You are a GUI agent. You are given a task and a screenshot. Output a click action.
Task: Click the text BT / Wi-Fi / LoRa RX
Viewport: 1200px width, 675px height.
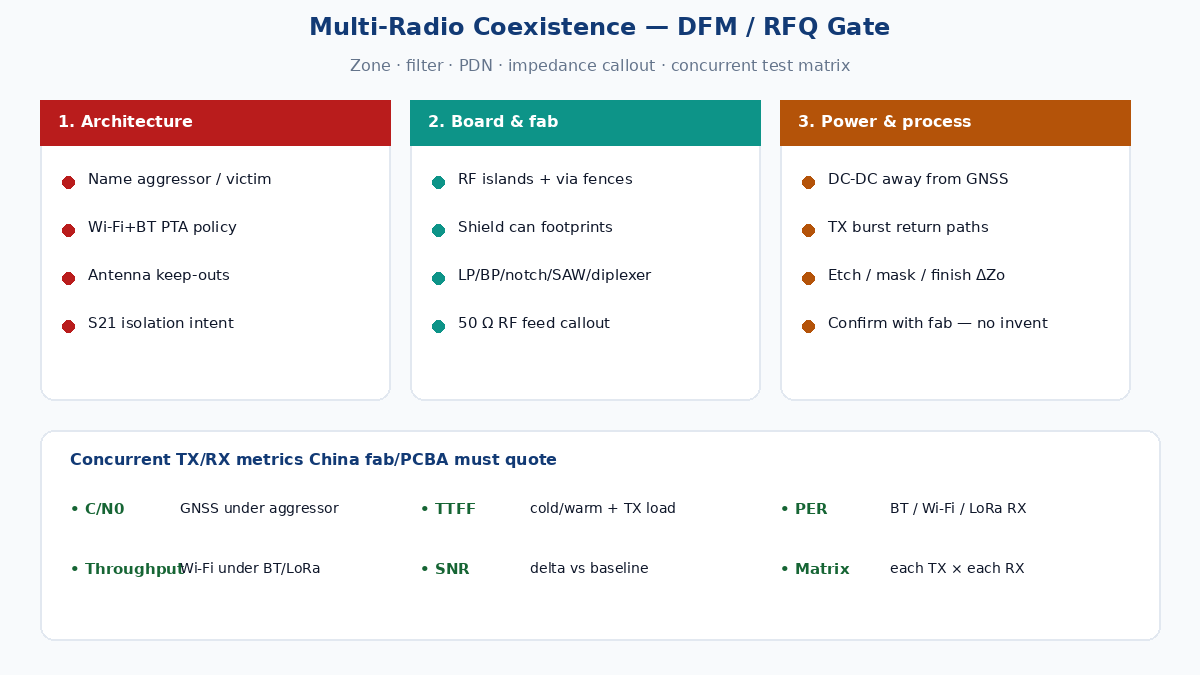click(x=958, y=509)
